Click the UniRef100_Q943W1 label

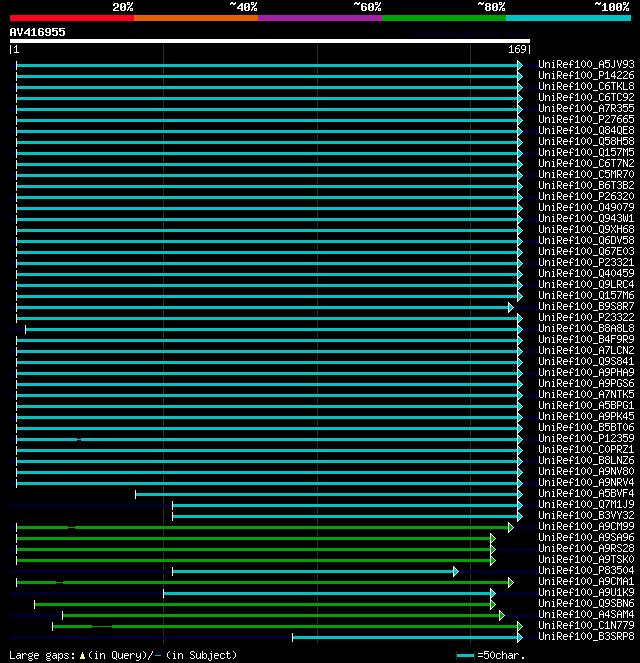(586, 219)
